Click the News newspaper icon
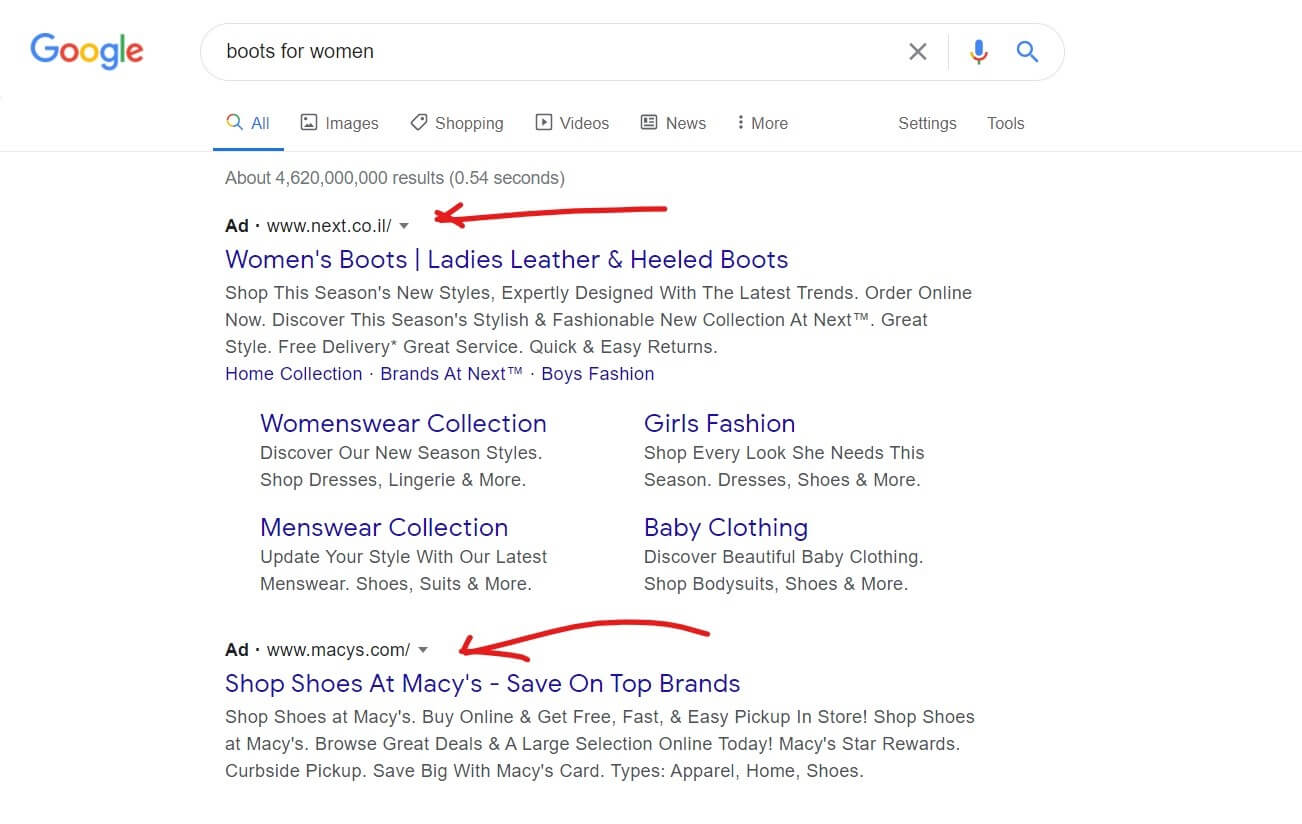 (649, 122)
